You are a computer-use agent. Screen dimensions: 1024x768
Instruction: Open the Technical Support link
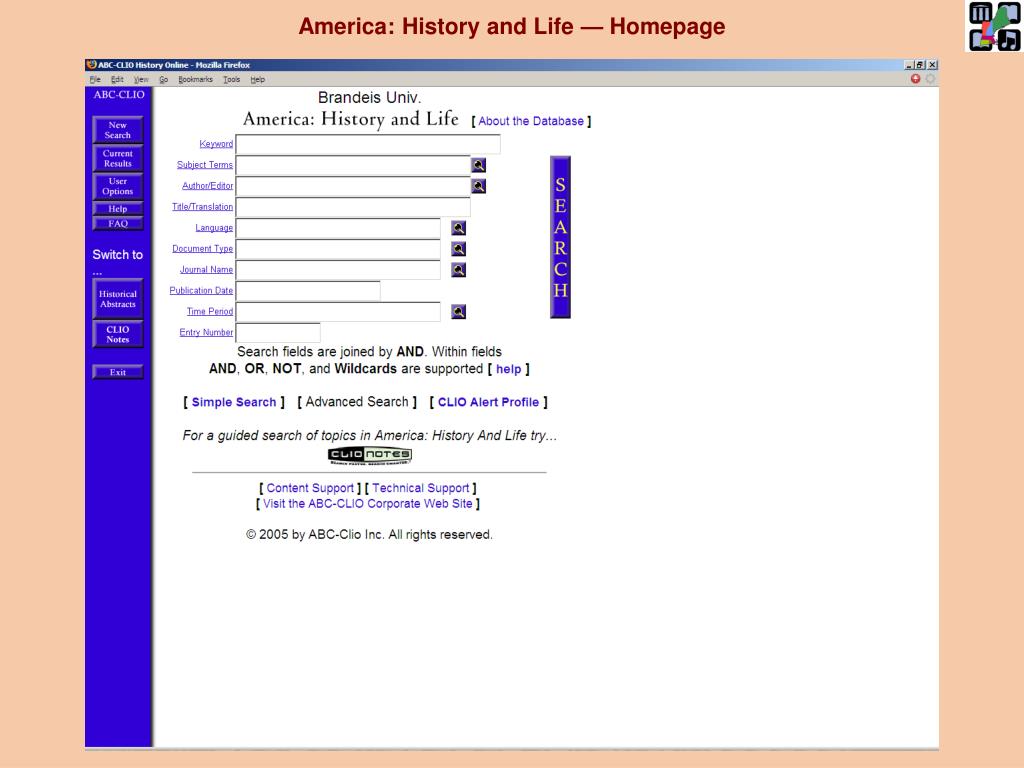point(421,488)
